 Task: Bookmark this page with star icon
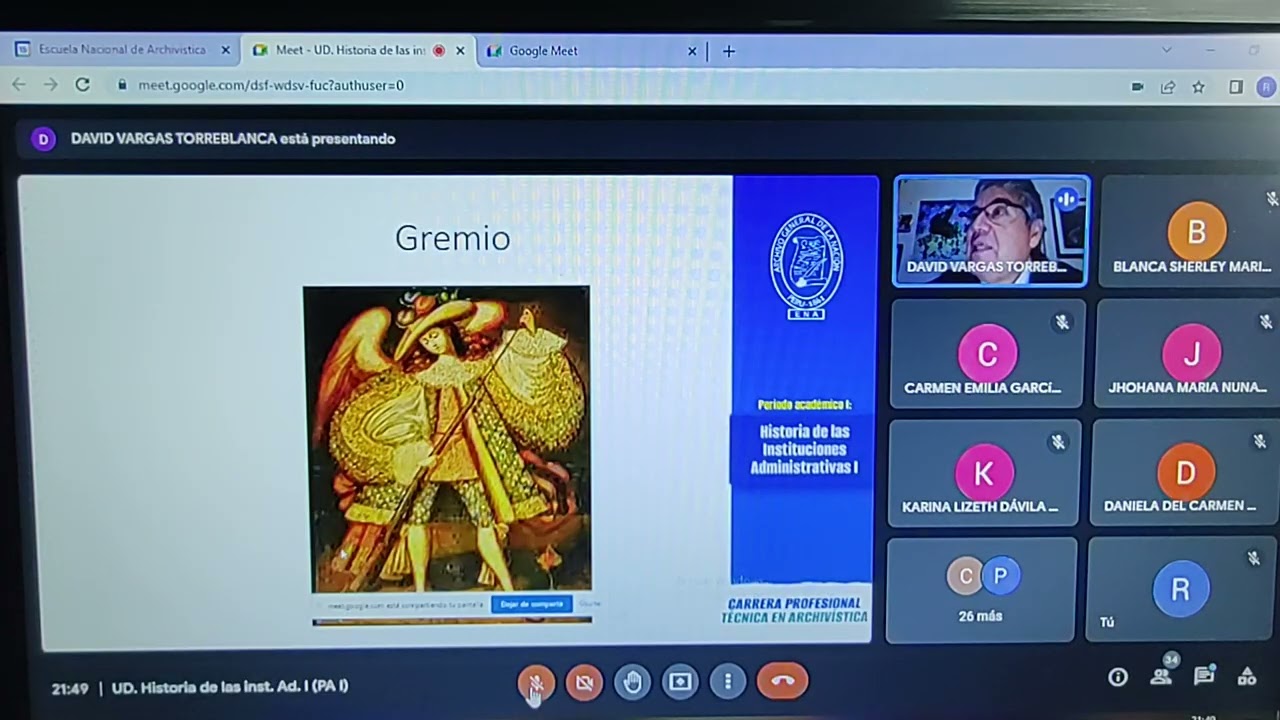click(x=1198, y=87)
